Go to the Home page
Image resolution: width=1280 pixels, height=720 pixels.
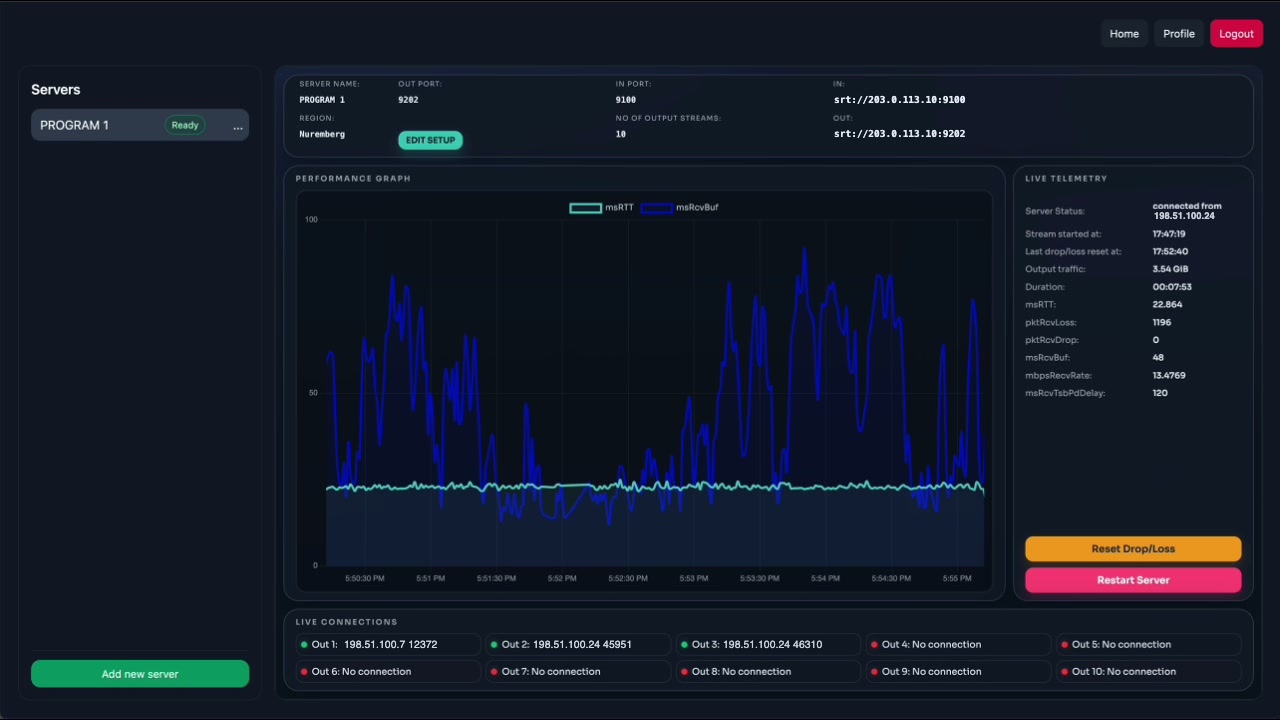point(1124,33)
